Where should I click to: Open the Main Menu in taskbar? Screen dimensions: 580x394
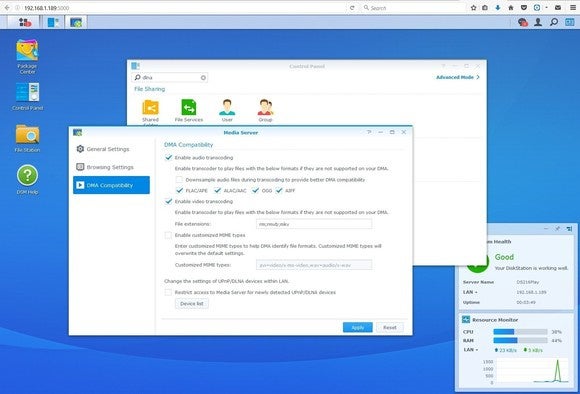pos(24,22)
